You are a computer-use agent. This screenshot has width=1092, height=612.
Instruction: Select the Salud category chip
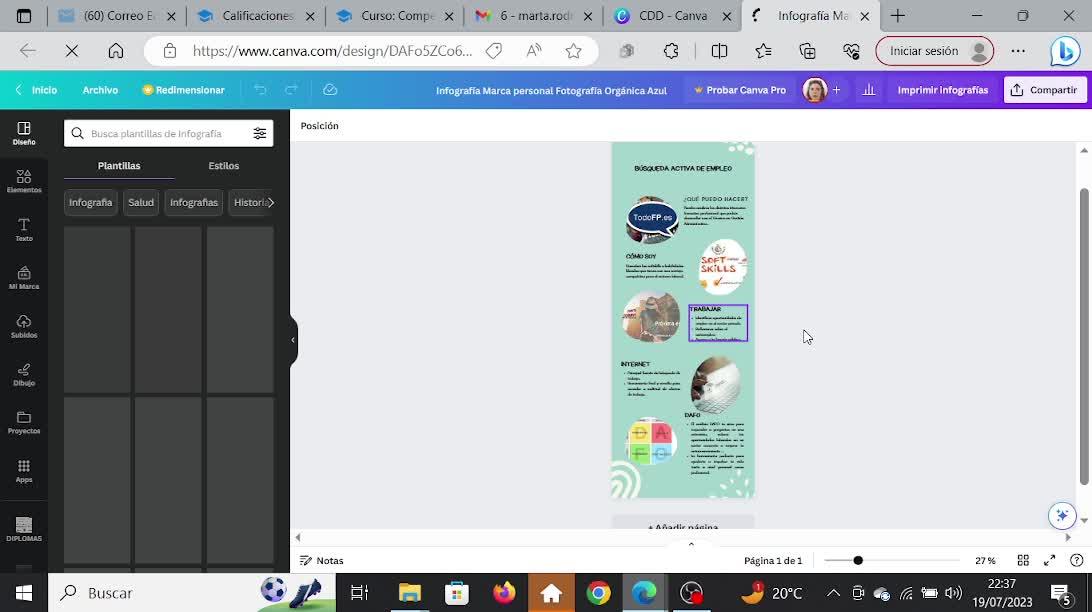pyautogui.click(x=141, y=203)
